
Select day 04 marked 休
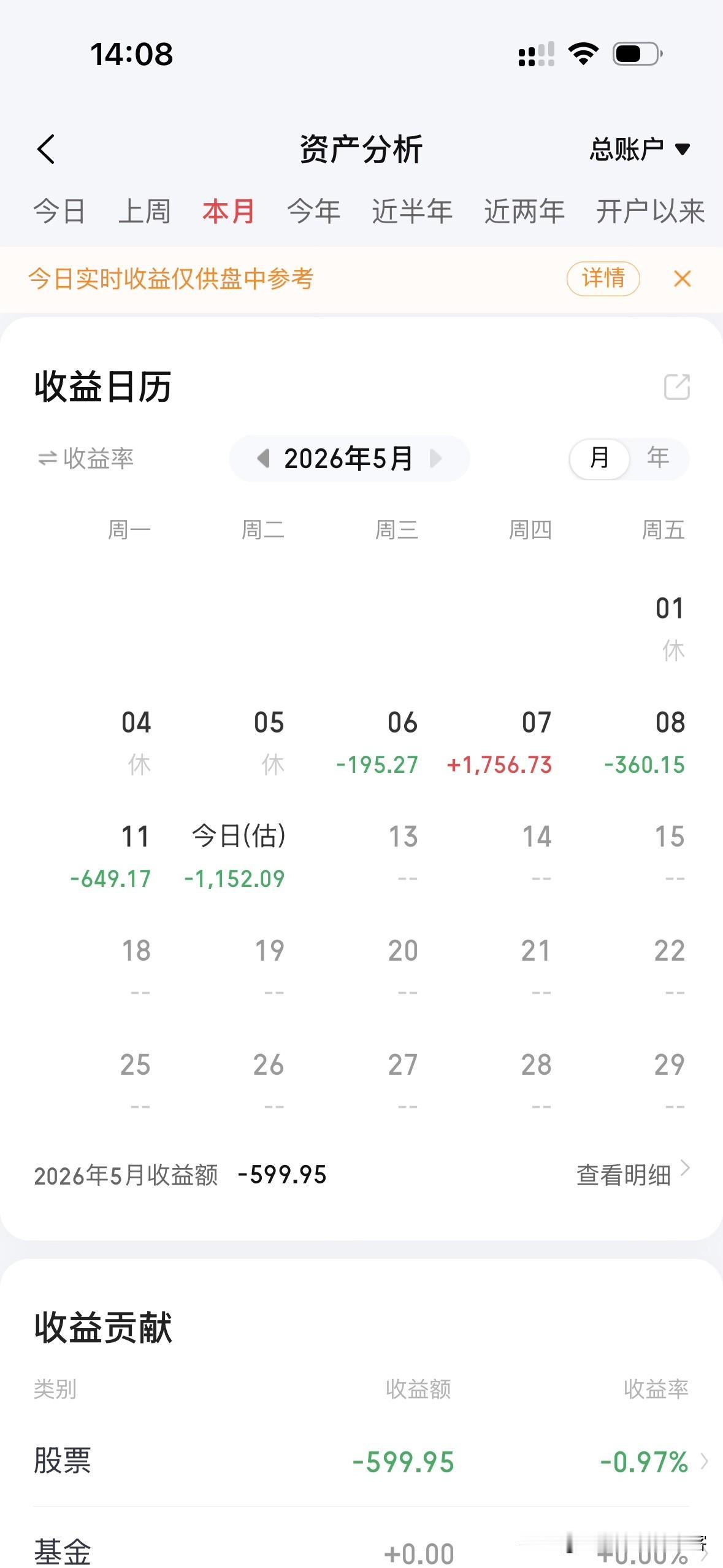tap(136, 743)
